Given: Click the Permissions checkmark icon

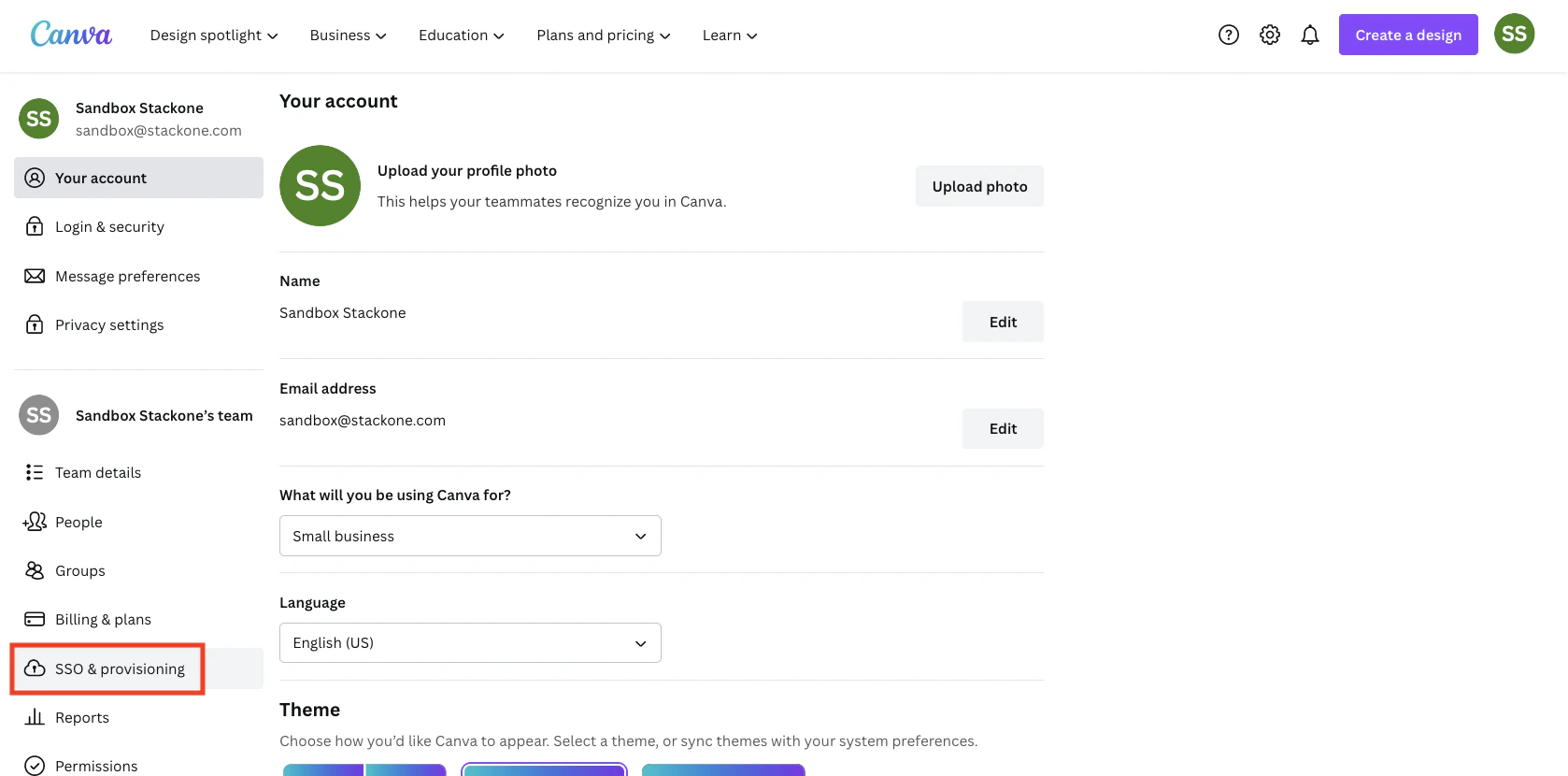Looking at the screenshot, I should [35, 766].
